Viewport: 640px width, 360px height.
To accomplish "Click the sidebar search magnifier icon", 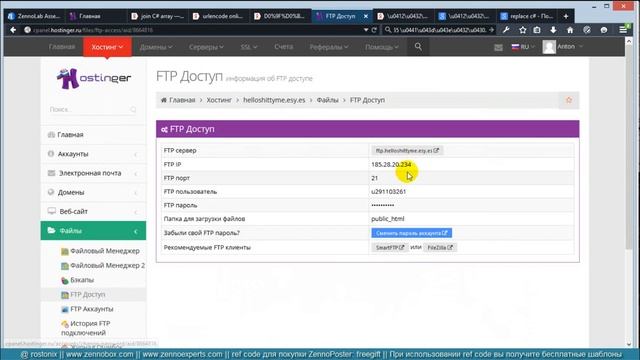I will 133,109.
